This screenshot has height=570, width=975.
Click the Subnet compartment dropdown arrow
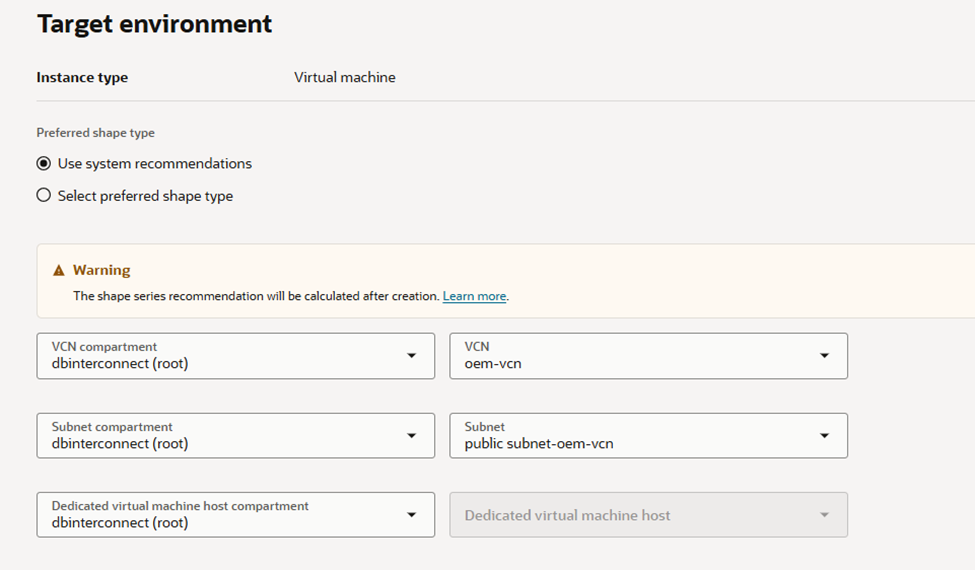pyautogui.click(x=411, y=436)
